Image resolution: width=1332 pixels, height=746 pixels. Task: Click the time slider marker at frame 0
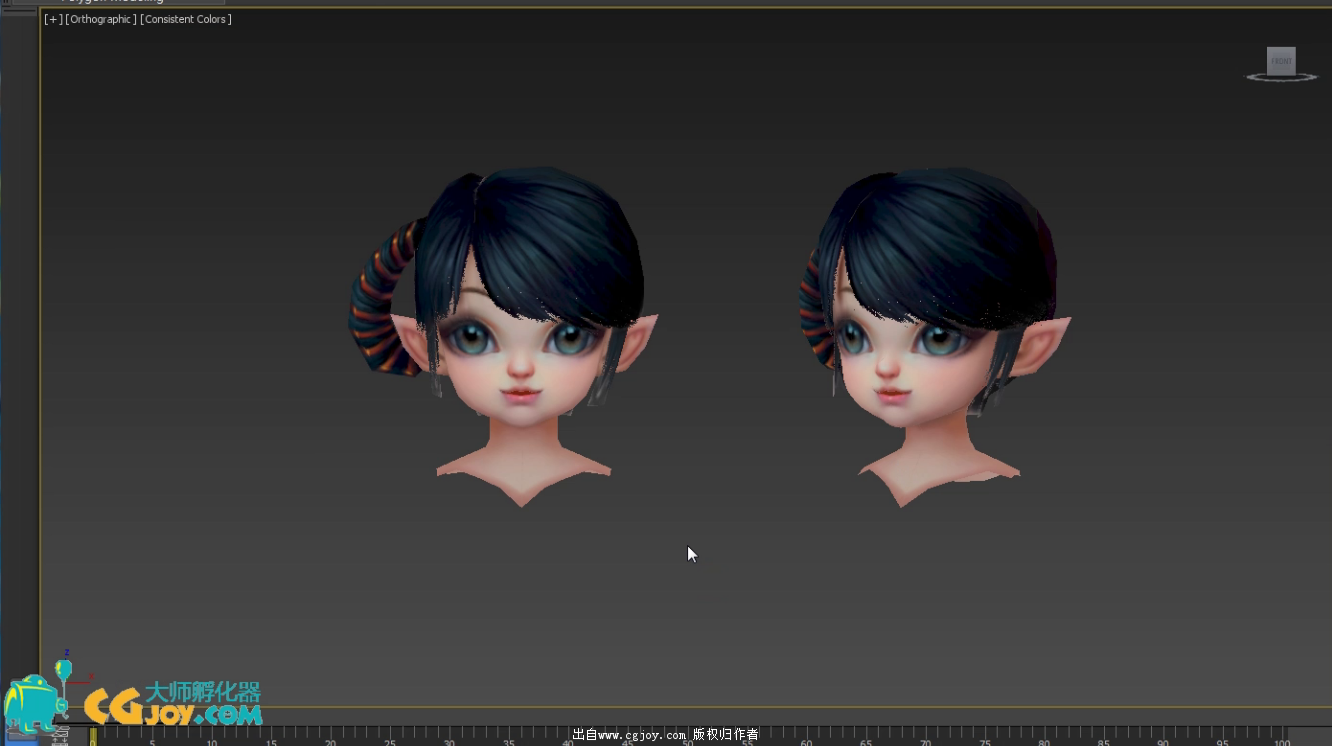[x=93, y=736]
